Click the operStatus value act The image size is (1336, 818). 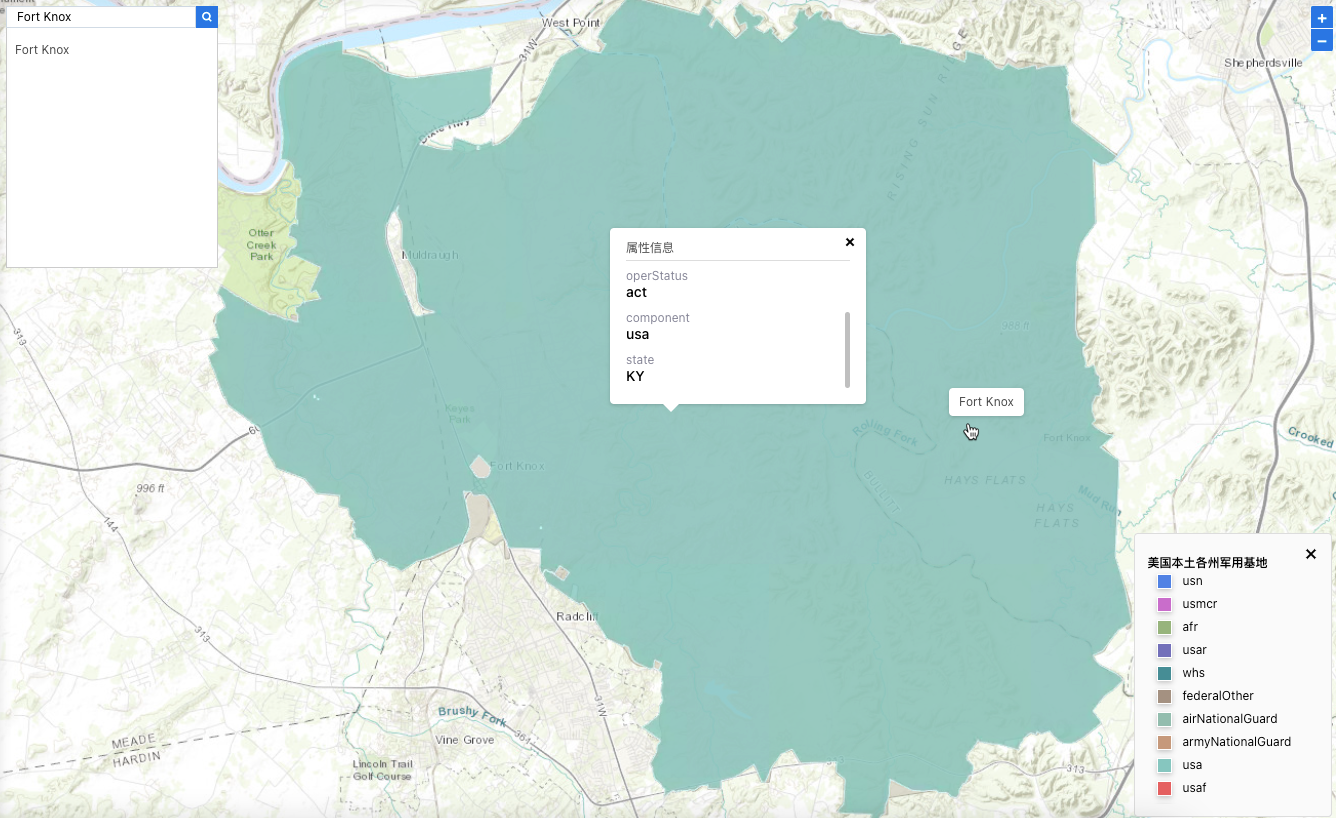pyautogui.click(x=636, y=293)
